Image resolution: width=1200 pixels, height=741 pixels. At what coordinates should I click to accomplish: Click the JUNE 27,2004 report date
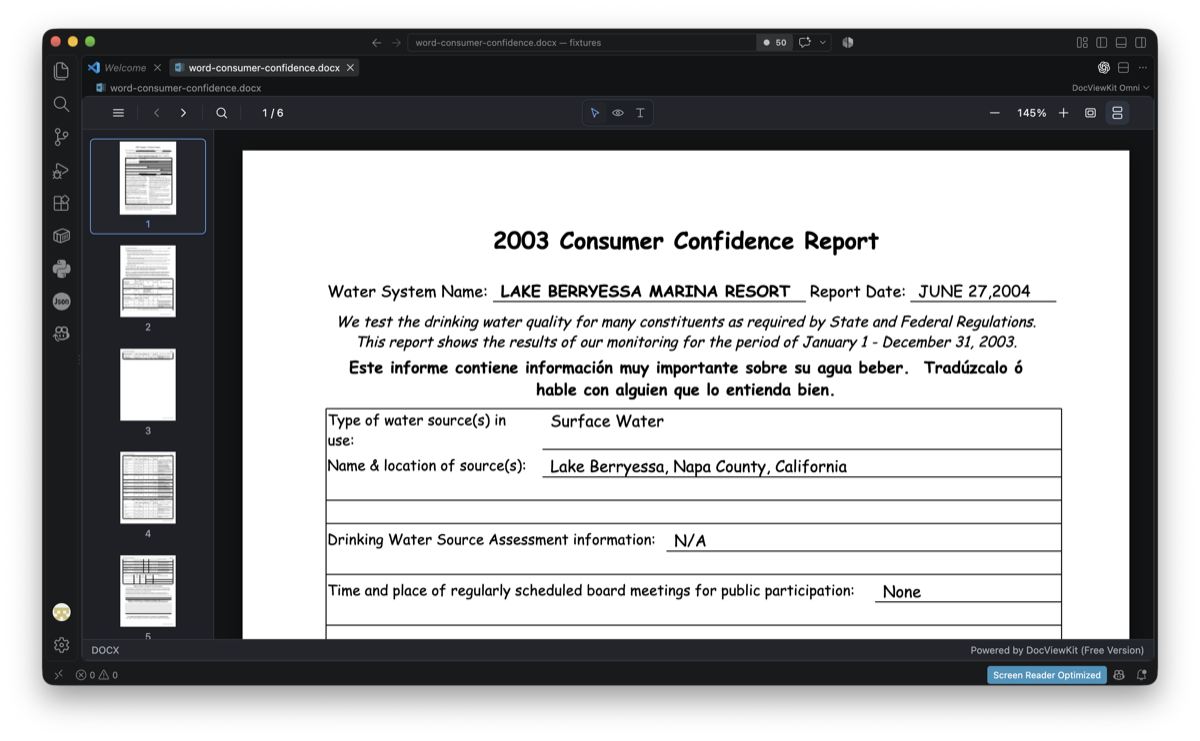(974, 291)
